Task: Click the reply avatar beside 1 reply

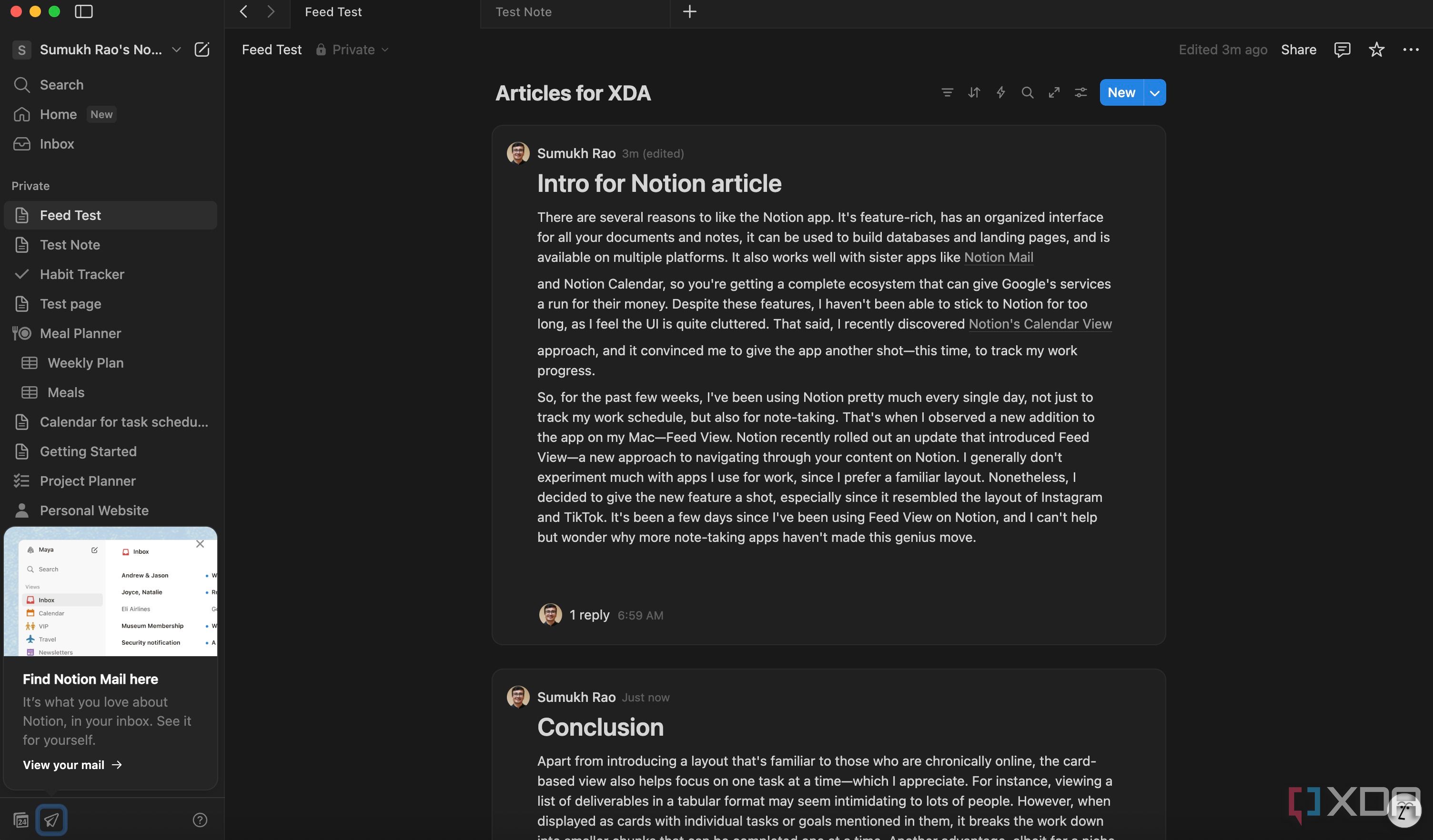Action: pyautogui.click(x=550, y=615)
